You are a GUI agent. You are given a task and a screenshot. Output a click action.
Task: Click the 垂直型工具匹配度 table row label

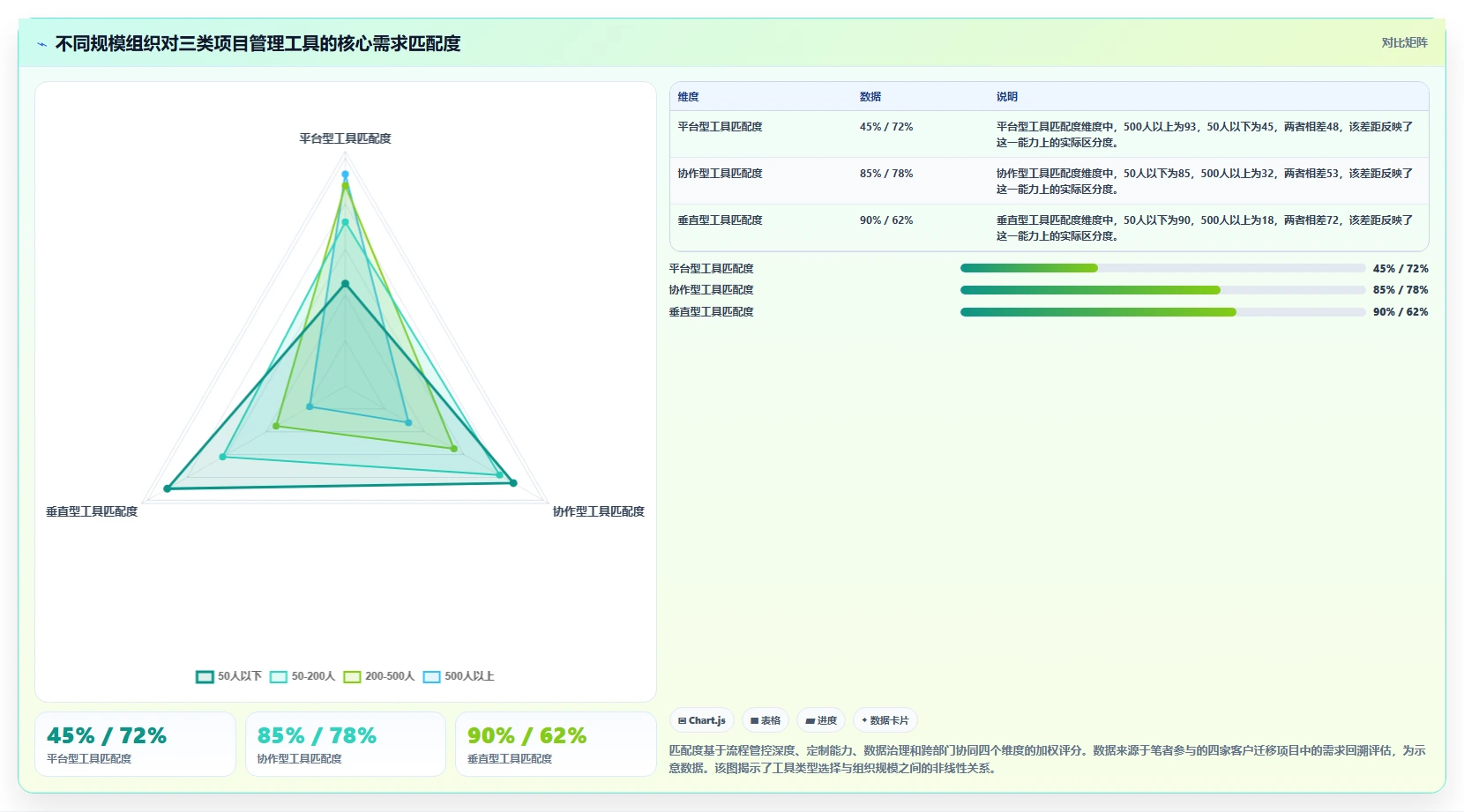coord(720,220)
